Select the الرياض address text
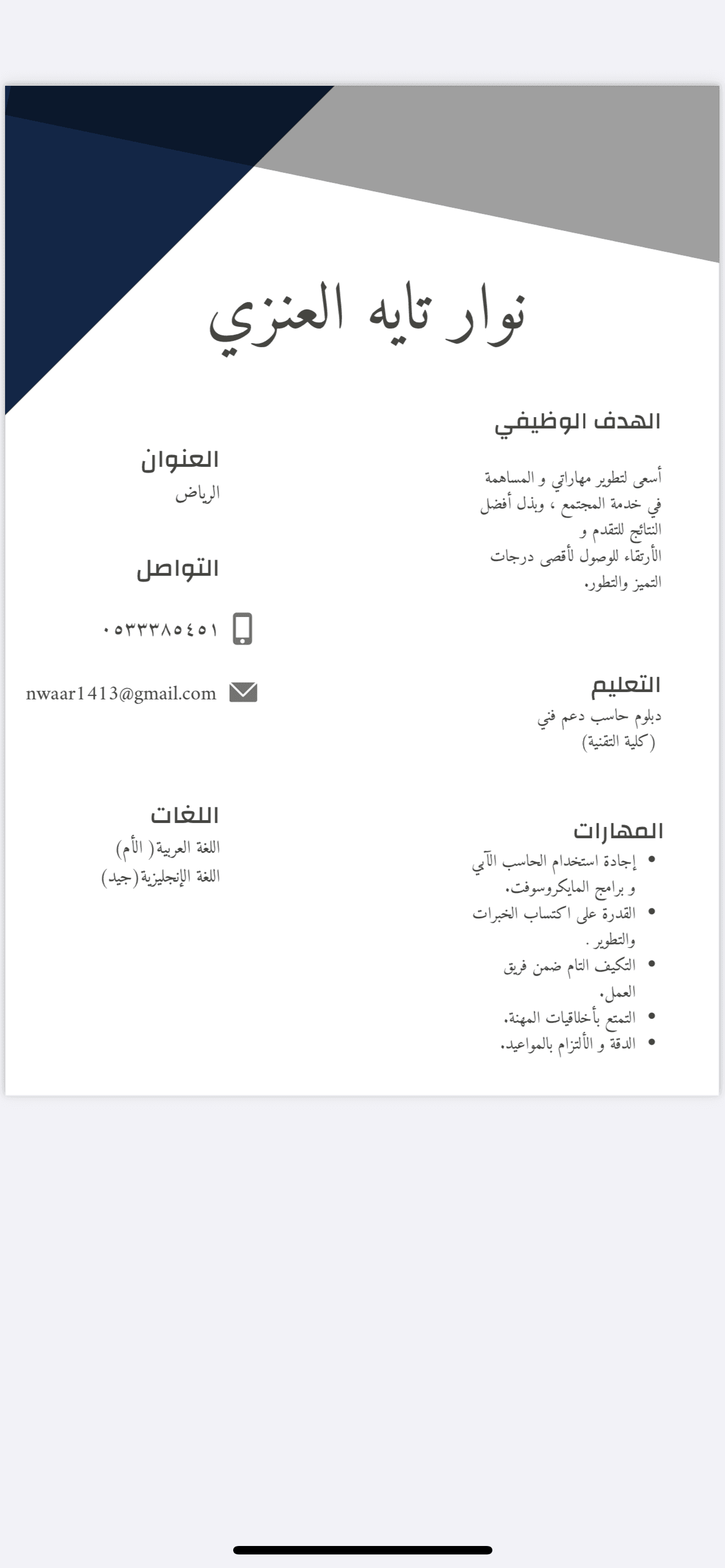Viewport: 725px width, 1568px height. tap(197, 492)
